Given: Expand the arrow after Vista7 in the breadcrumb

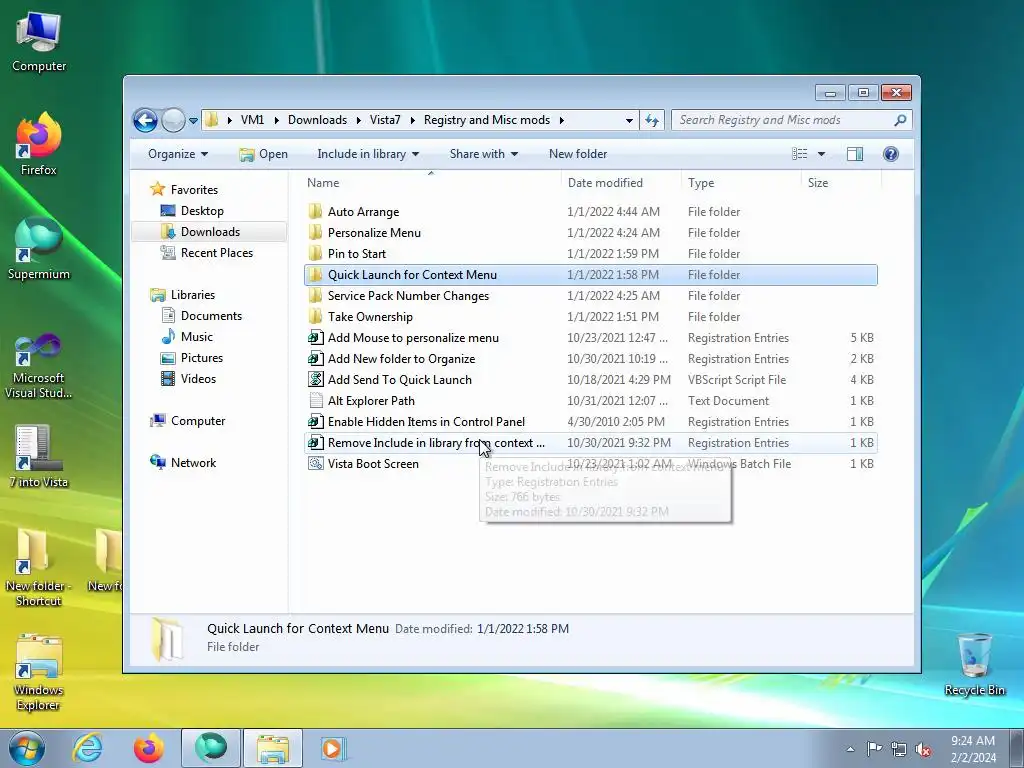Looking at the screenshot, I should coord(413,120).
